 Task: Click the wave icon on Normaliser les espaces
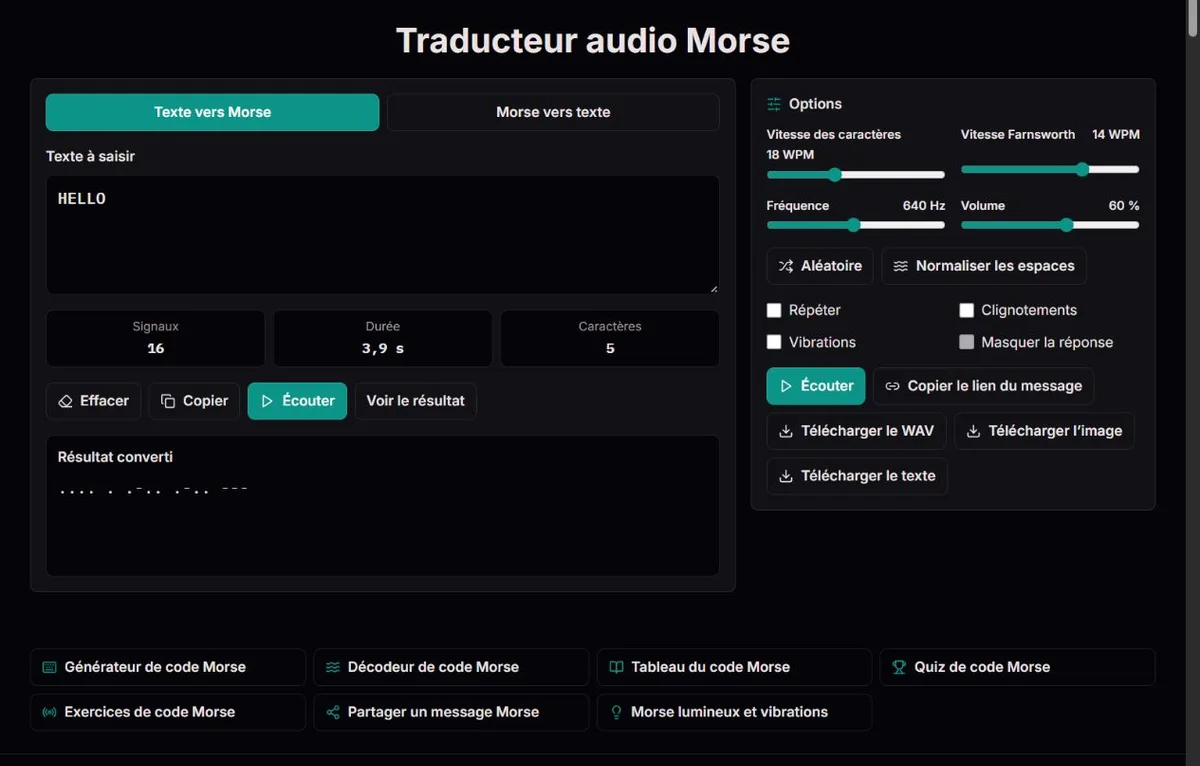click(x=901, y=266)
